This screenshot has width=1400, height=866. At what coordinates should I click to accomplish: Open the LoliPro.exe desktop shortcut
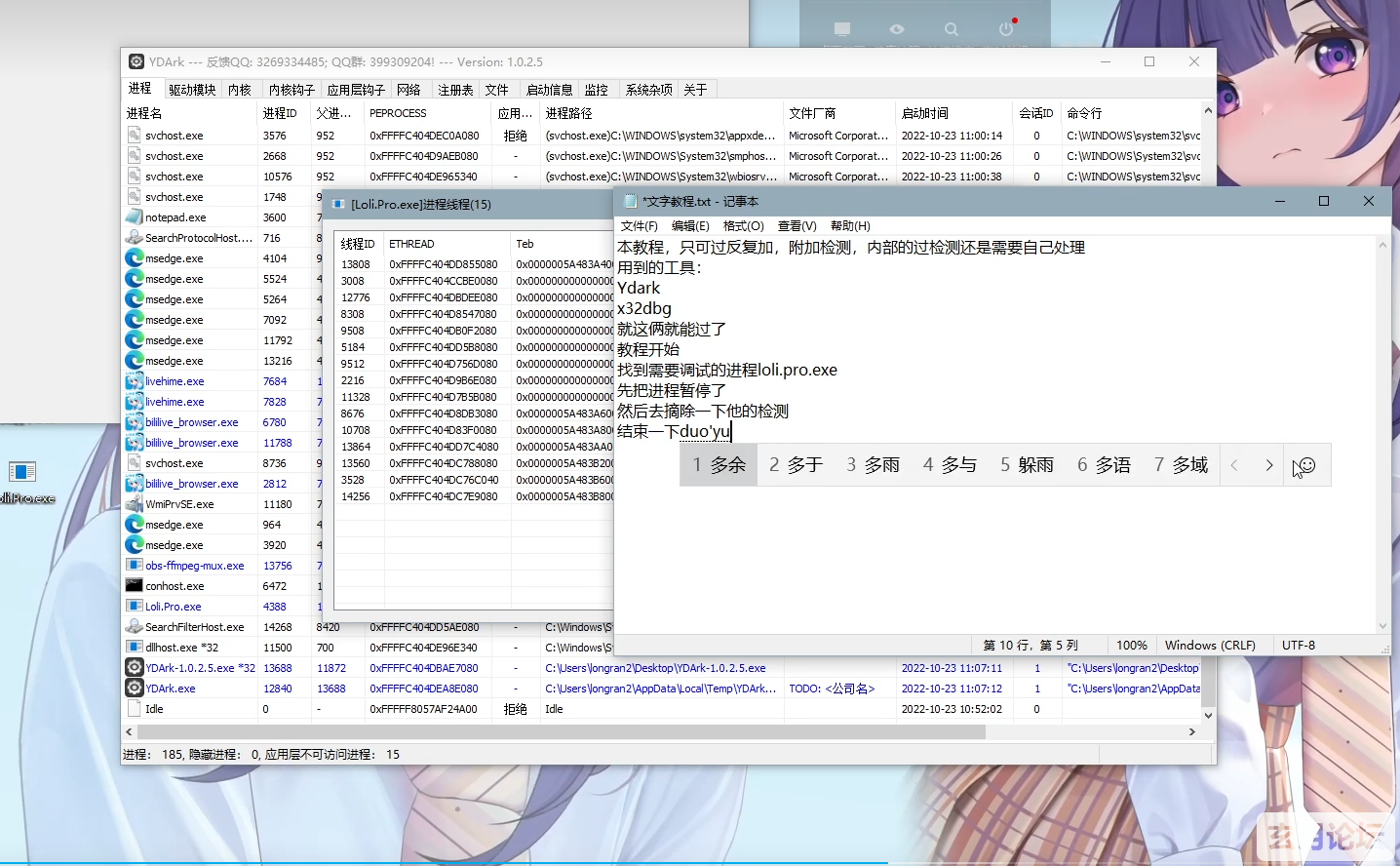[x=23, y=482]
